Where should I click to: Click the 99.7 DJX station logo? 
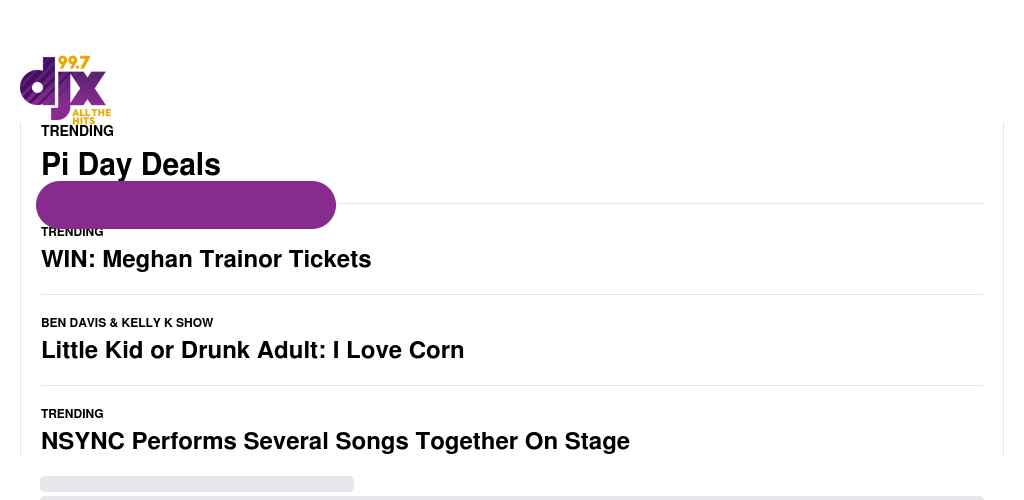point(63,89)
